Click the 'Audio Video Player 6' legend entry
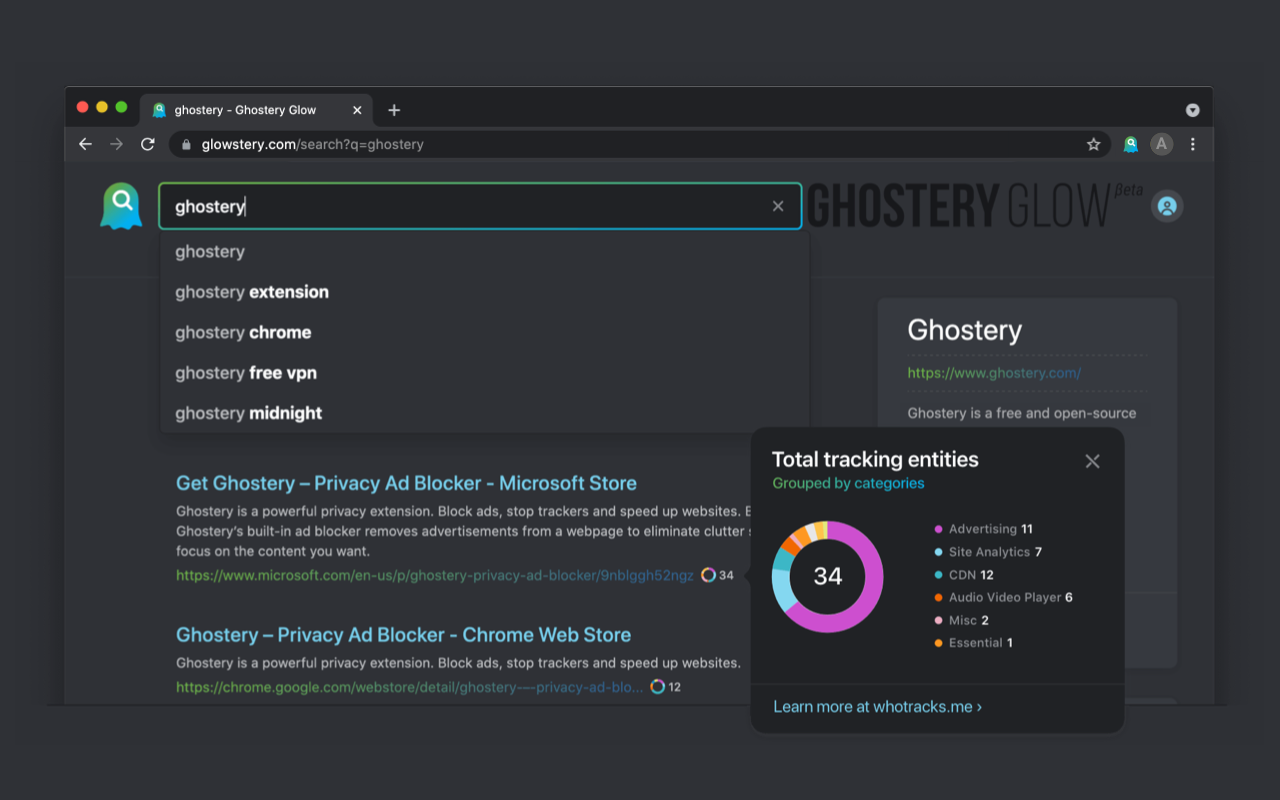 (1003, 597)
